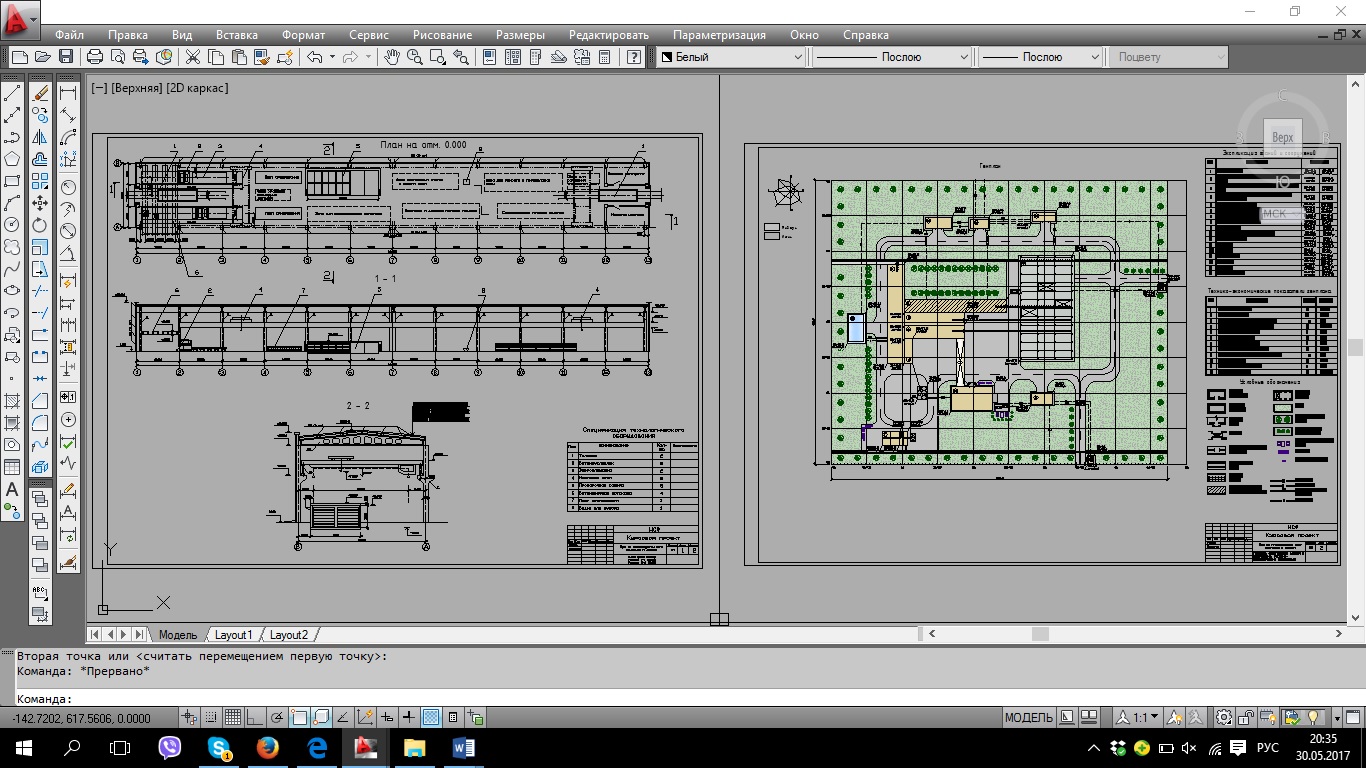This screenshot has width=1366, height=768.
Task: Open the 1:1 annotation scale dropdown
Action: [x=1139, y=717]
